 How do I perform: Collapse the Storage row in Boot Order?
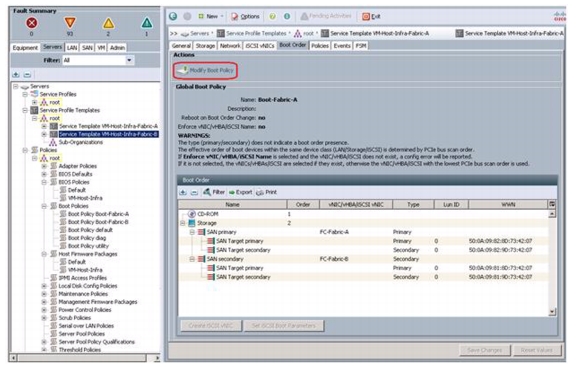[x=183, y=223]
